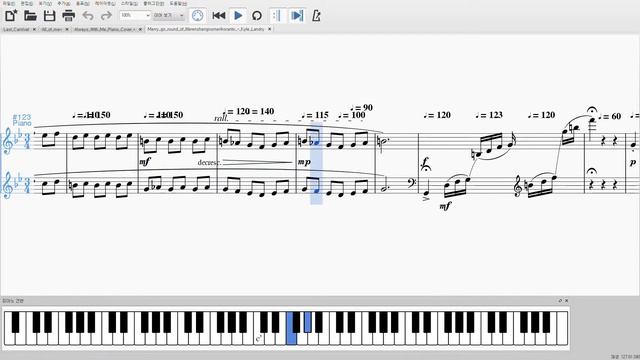This screenshot has width=640, height=360.
Task: Select the tempo marking ♩= 60
Action: (610, 116)
